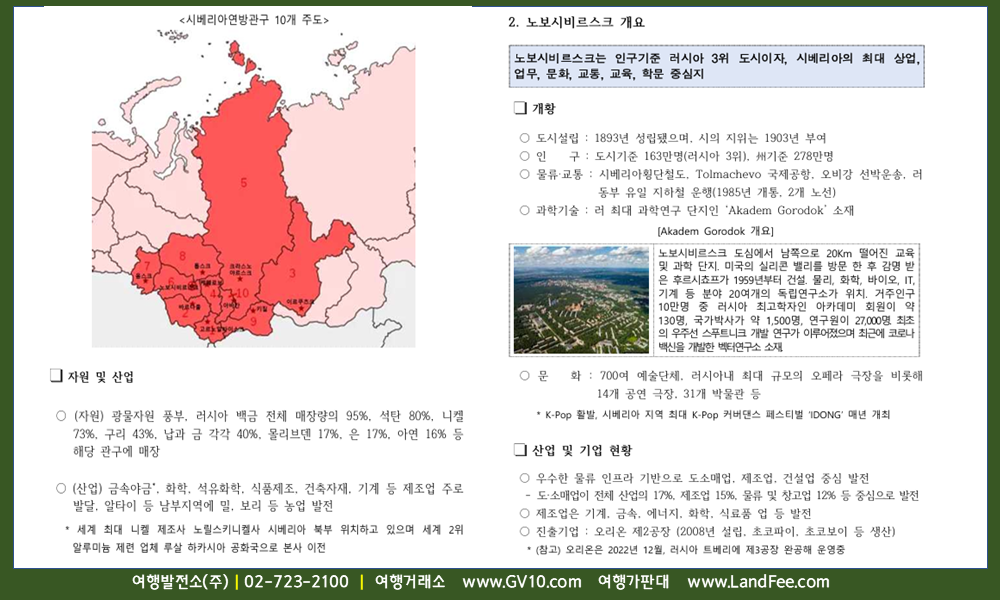Click the caption '[Akadem Gorodok 개요]'
The width and height of the screenshot is (1000, 600).
[715, 231]
